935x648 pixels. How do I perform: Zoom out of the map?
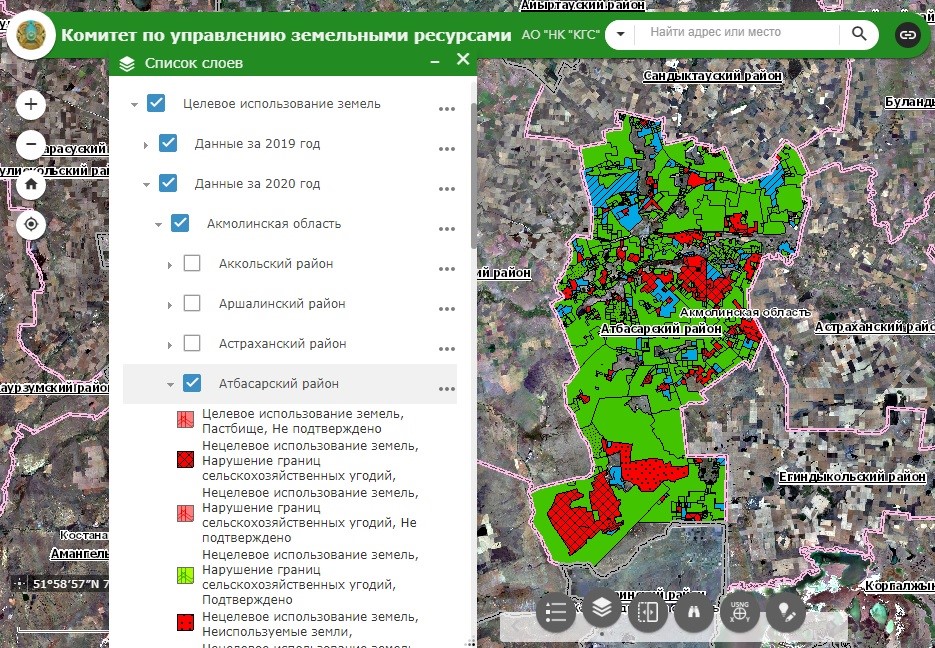(x=31, y=144)
